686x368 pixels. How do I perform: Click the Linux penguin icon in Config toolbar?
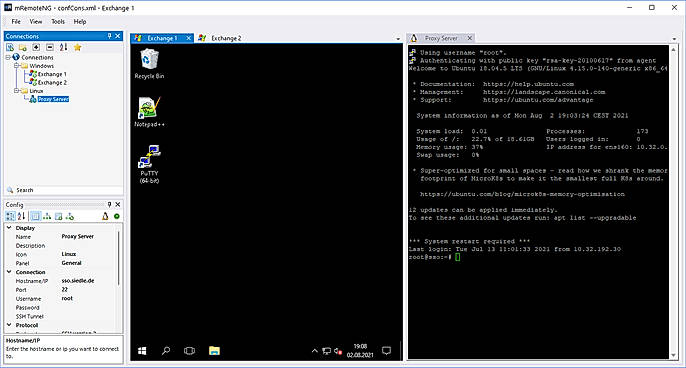pyautogui.click(x=105, y=216)
